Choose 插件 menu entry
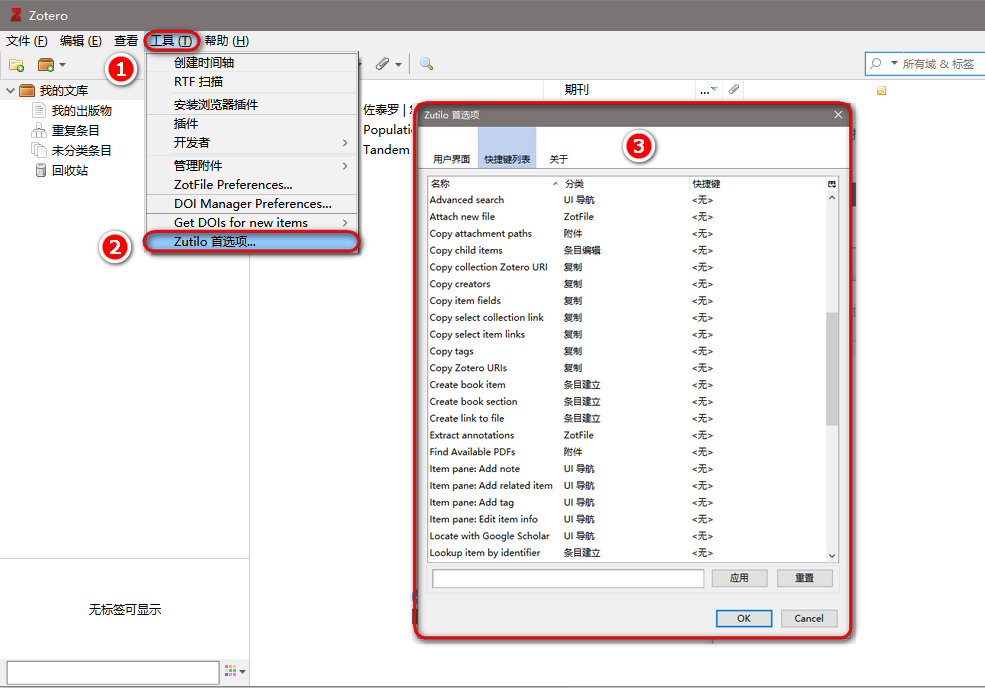This screenshot has width=985, height=688. point(252,124)
